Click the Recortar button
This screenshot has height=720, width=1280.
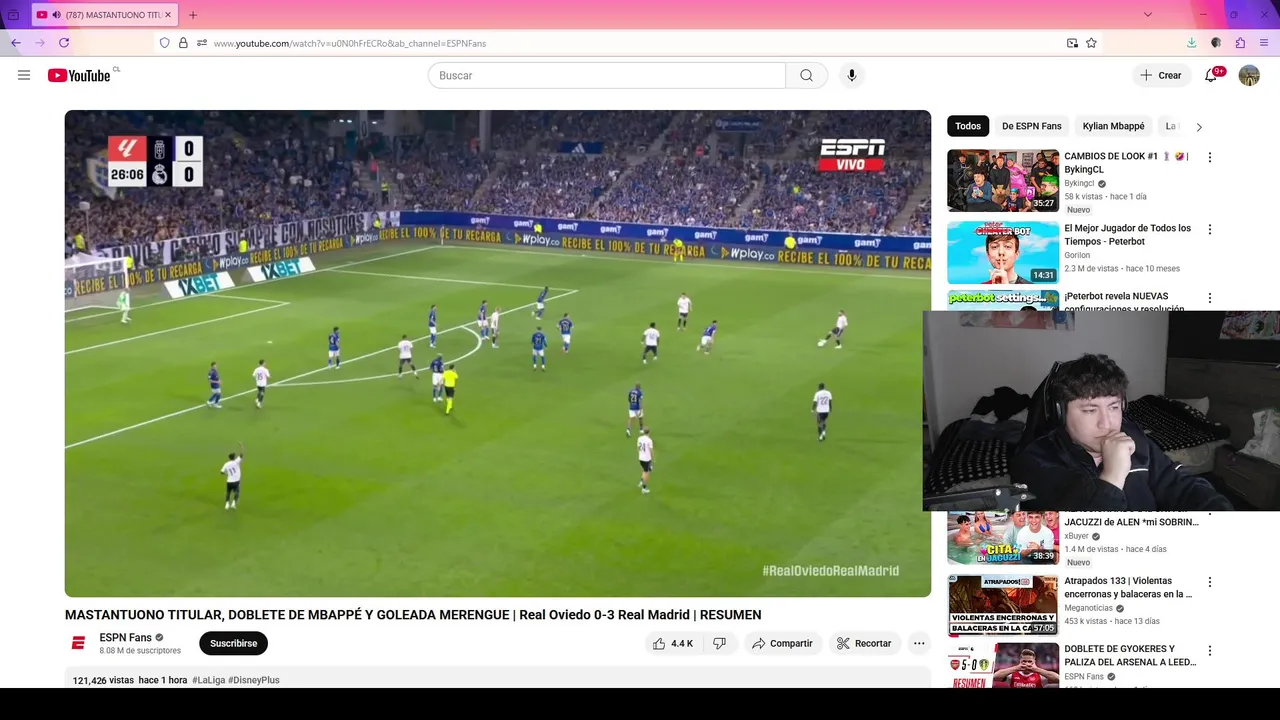click(864, 643)
